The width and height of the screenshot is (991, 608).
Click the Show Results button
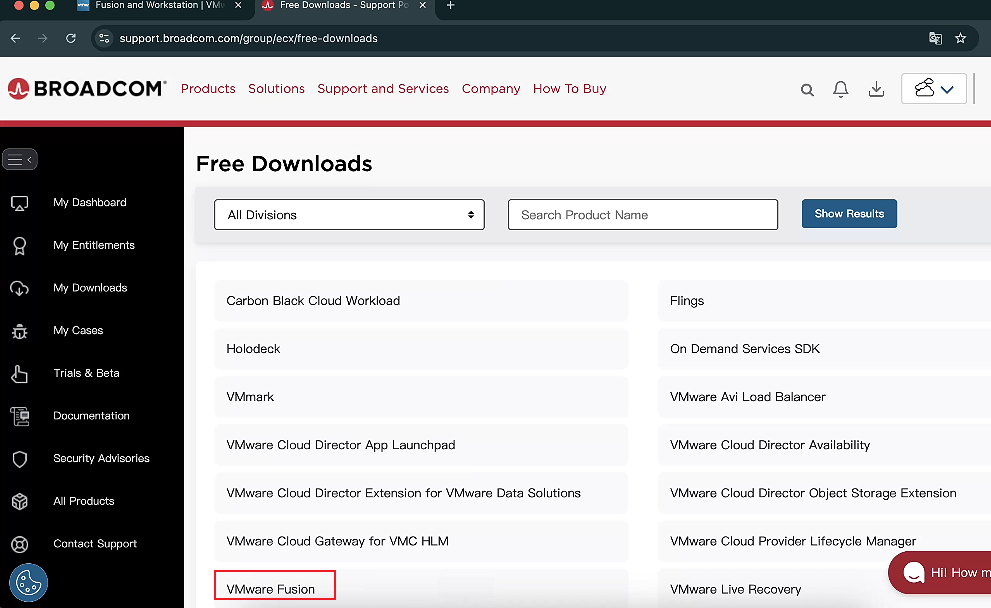[849, 214]
